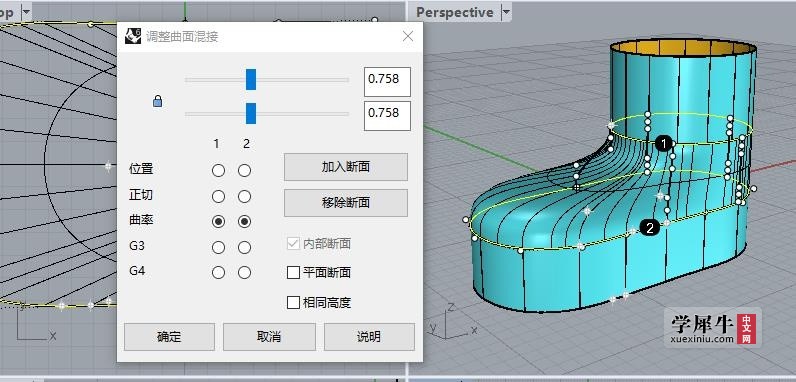Select 曲率 radio for edge 2
Viewport: 796px width, 382px height.
pyautogui.click(x=245, y=221)
